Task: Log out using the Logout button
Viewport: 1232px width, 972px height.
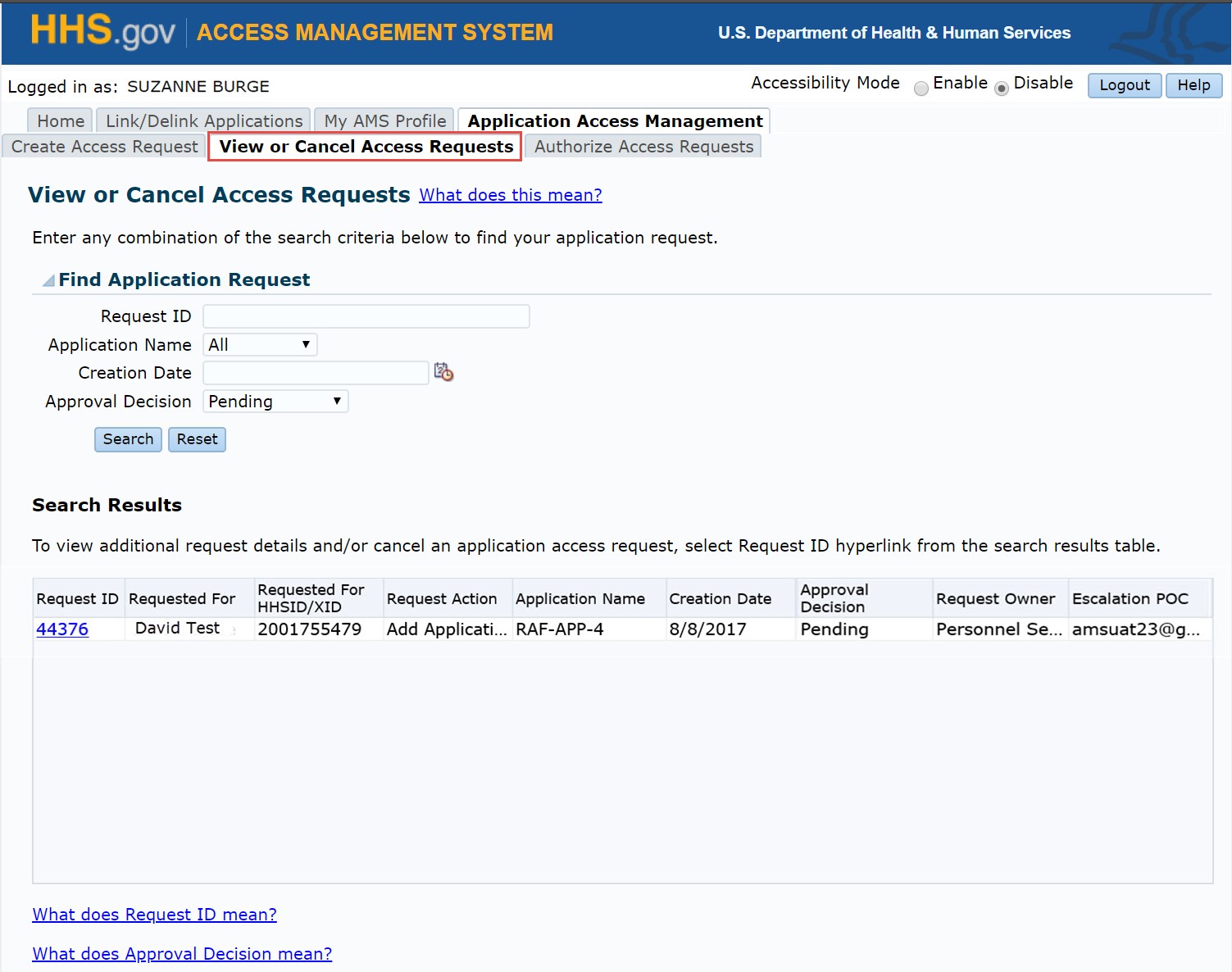Action: point(1124,85)
